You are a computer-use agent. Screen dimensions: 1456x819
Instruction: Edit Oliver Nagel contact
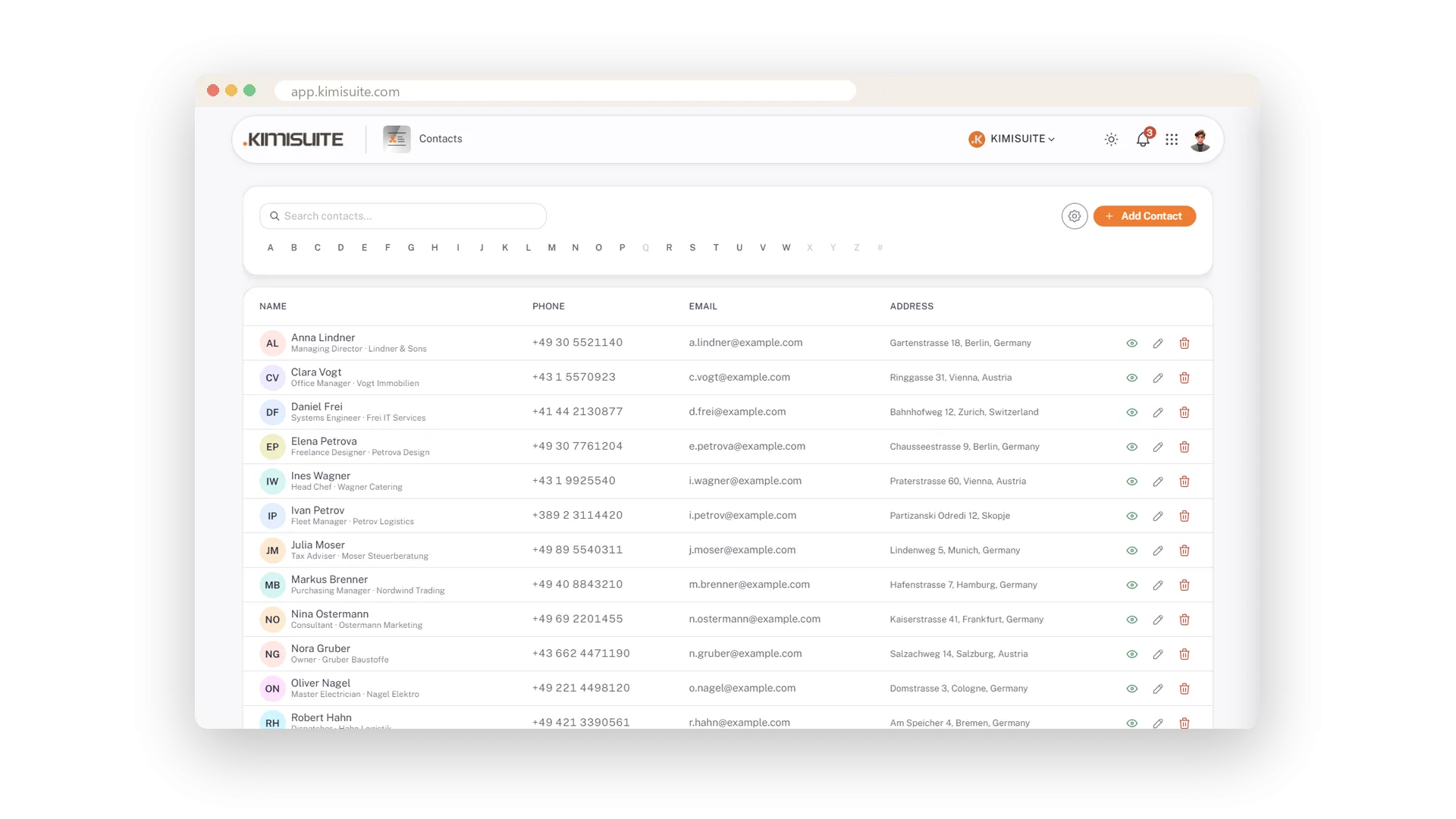pyautogui.click(x=1158, y=689)
